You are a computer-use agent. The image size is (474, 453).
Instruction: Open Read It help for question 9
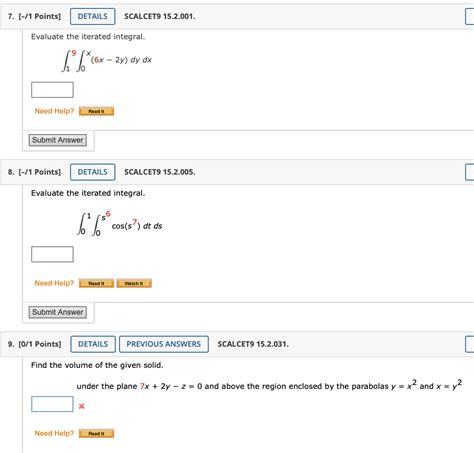click(x=97, y=433)
